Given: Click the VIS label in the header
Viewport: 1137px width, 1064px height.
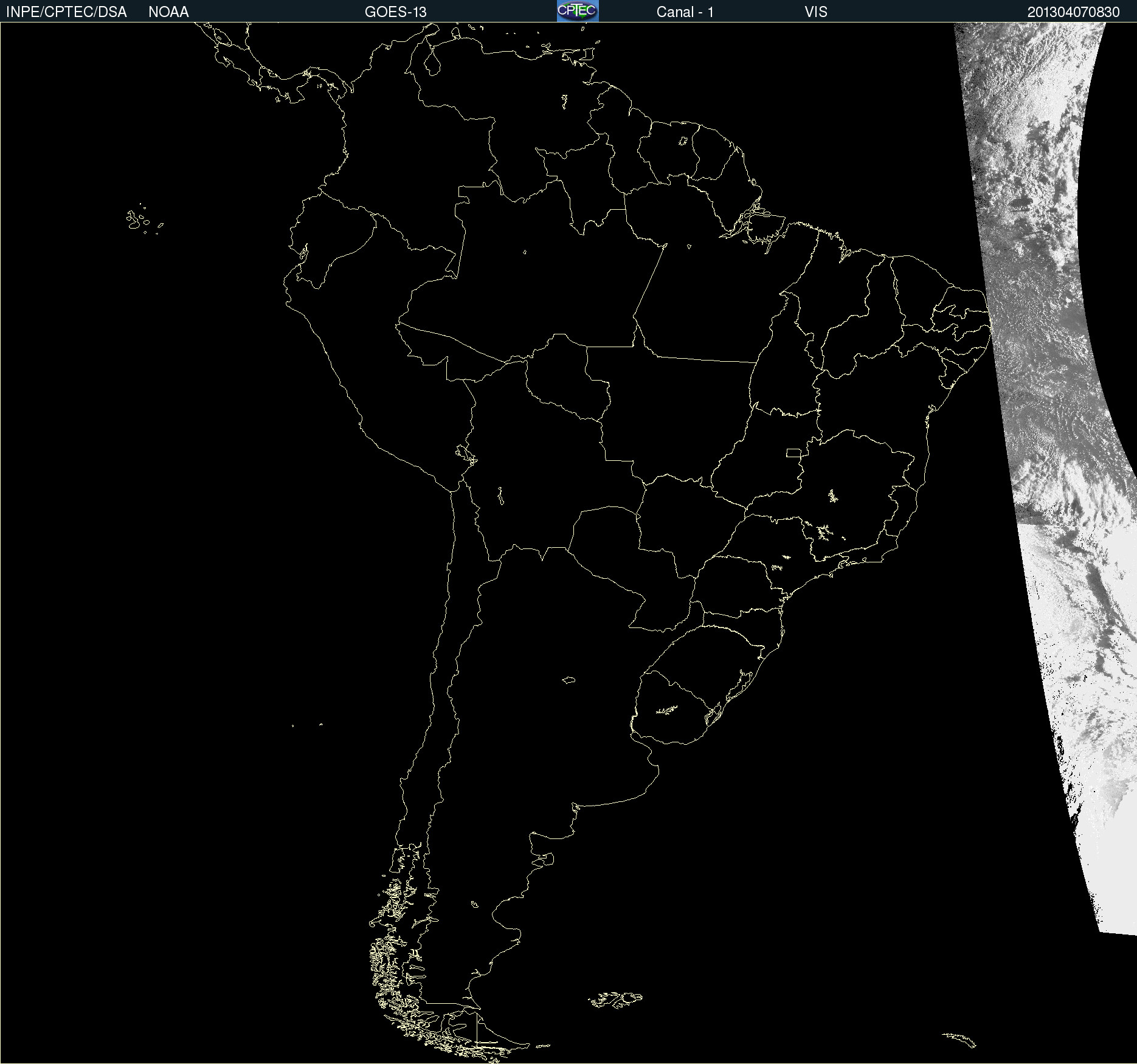Looking at the screenshot, I should tap(816, 12).
